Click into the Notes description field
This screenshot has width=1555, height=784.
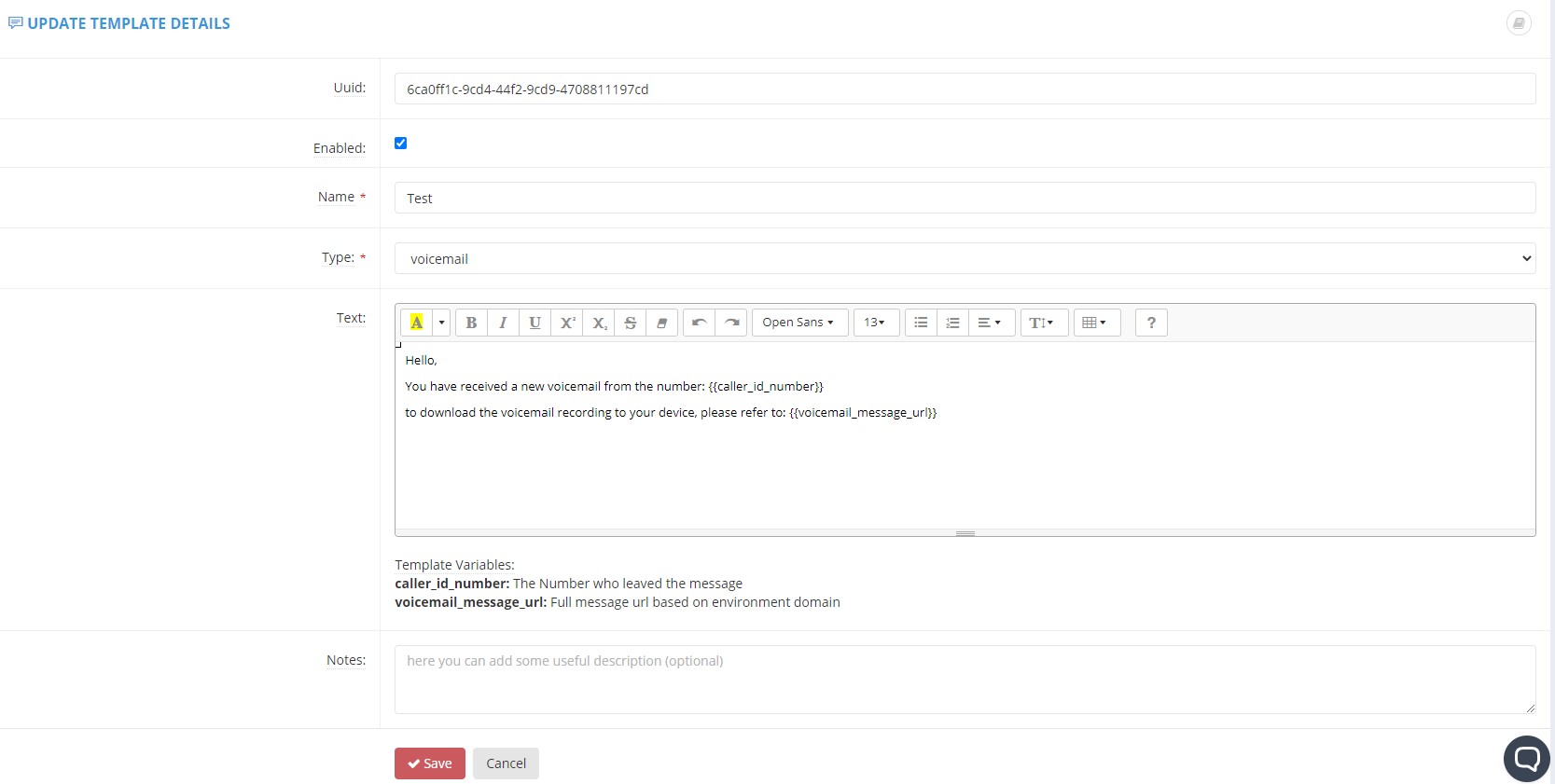[965, 680]
